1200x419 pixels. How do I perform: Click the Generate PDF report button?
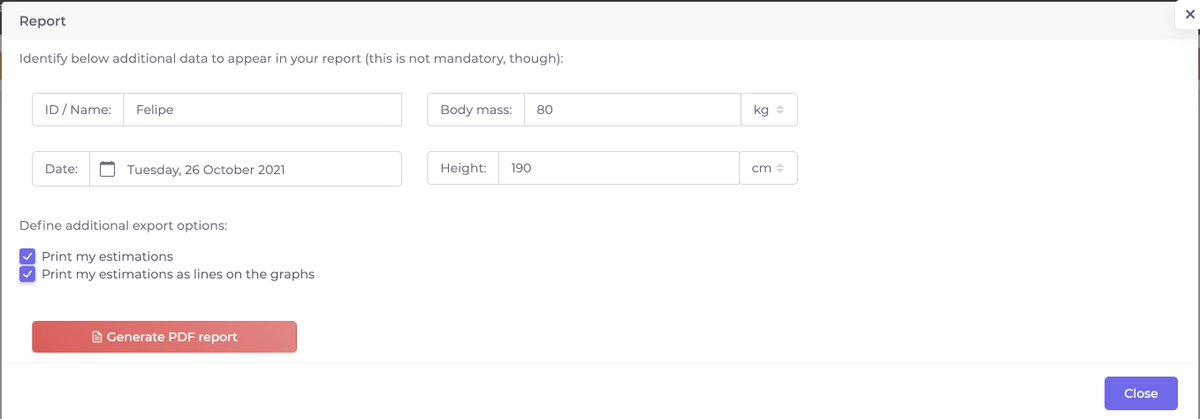164,337
